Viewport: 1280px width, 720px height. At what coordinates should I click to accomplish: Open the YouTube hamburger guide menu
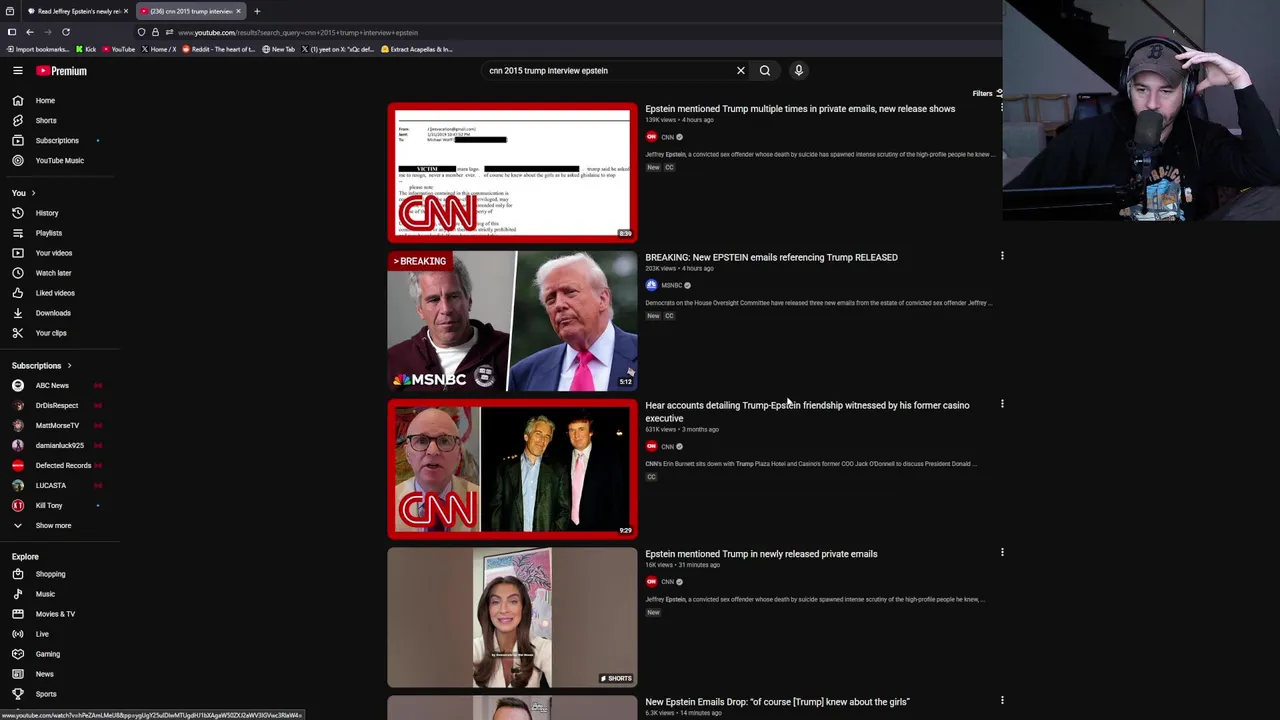tap(18, 71)
